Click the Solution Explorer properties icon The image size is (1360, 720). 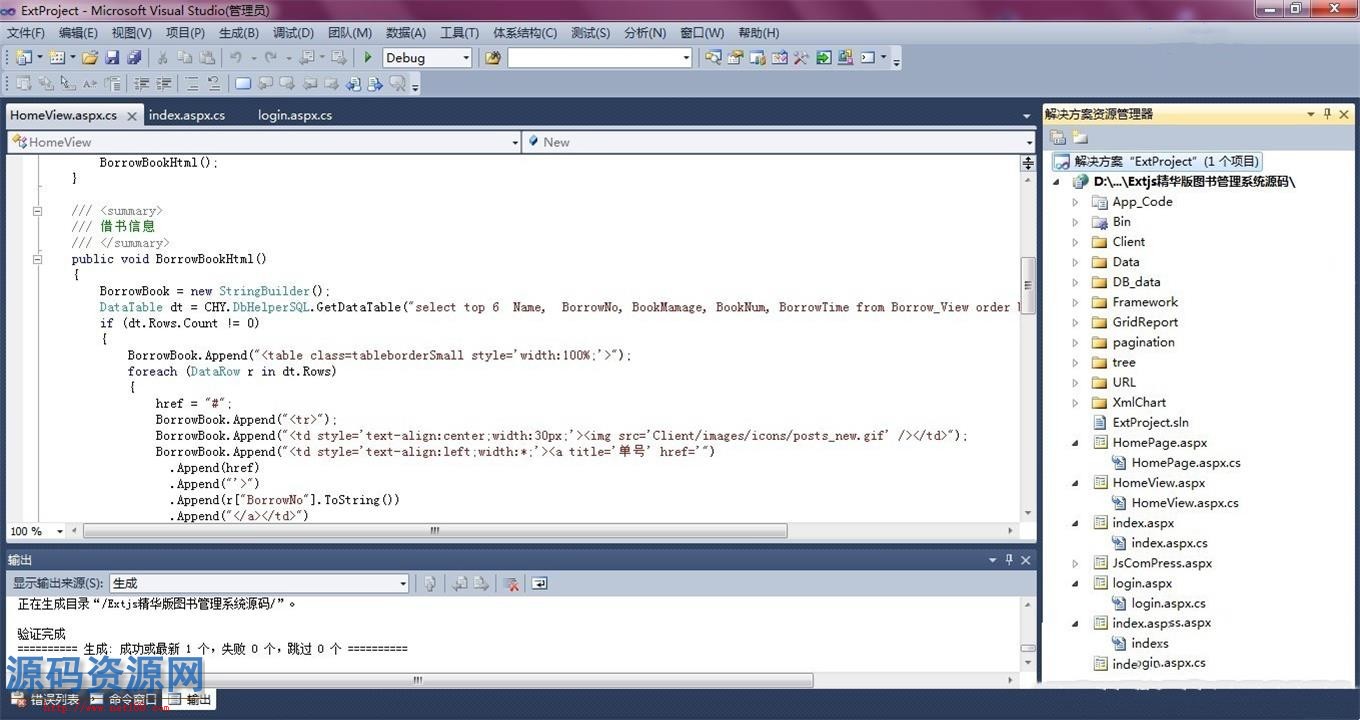tap(1058, 138)
